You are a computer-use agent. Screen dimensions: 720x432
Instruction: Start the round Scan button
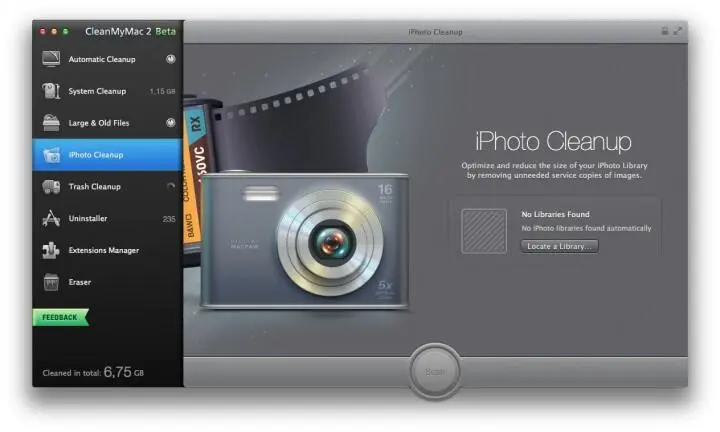pos(434,371)
